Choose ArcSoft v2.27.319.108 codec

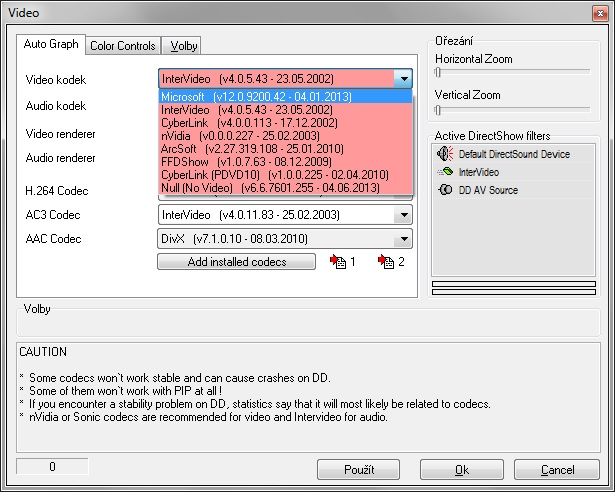(285, 148)
